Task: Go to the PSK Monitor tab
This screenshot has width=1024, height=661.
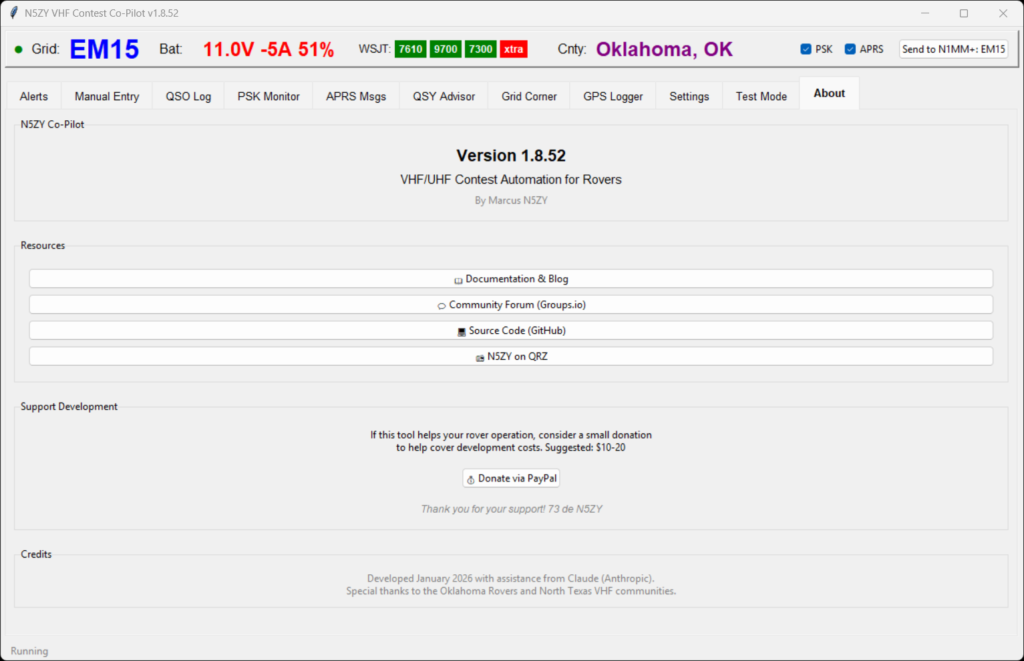Action: (268, 96)
